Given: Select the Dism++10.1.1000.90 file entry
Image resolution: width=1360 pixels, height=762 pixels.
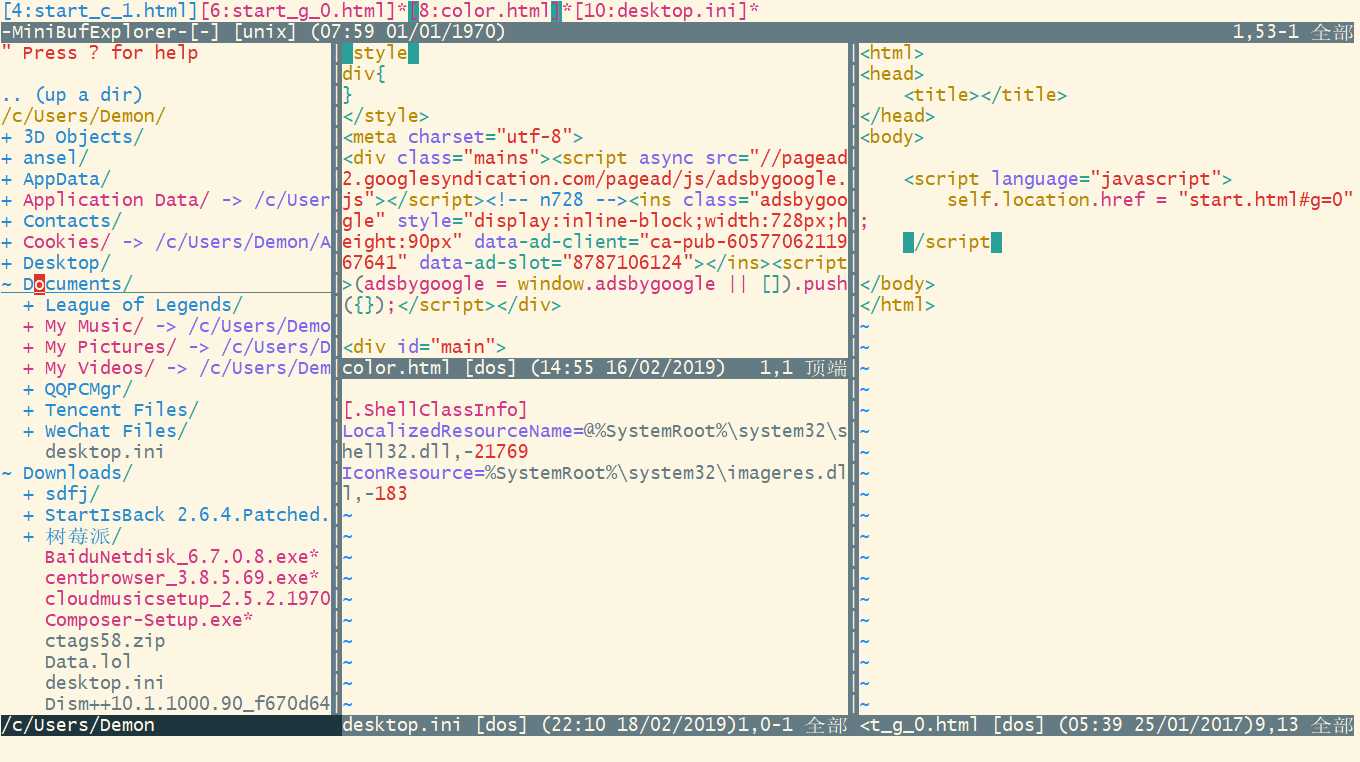Looking at the screenshot, I should [x=187, y=704].
